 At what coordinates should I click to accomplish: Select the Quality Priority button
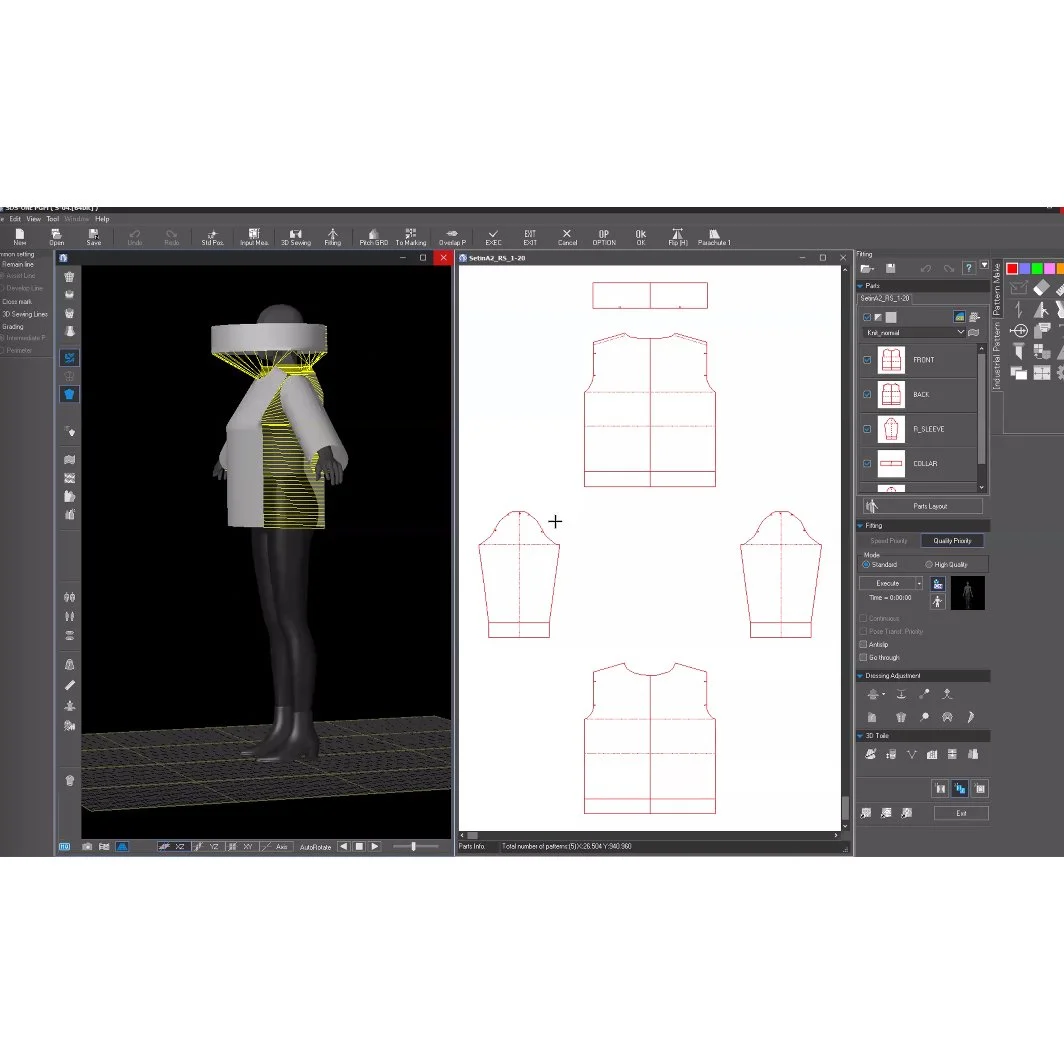952,541
